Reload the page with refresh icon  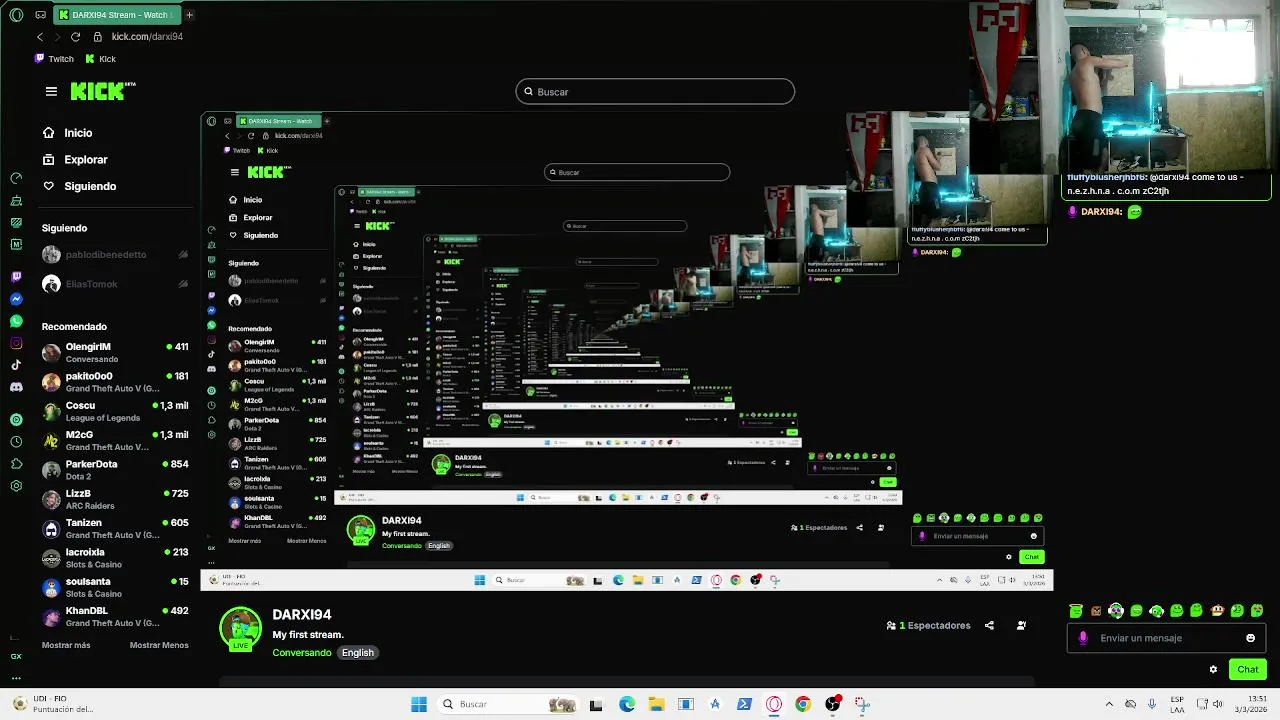tap(75, 37)
